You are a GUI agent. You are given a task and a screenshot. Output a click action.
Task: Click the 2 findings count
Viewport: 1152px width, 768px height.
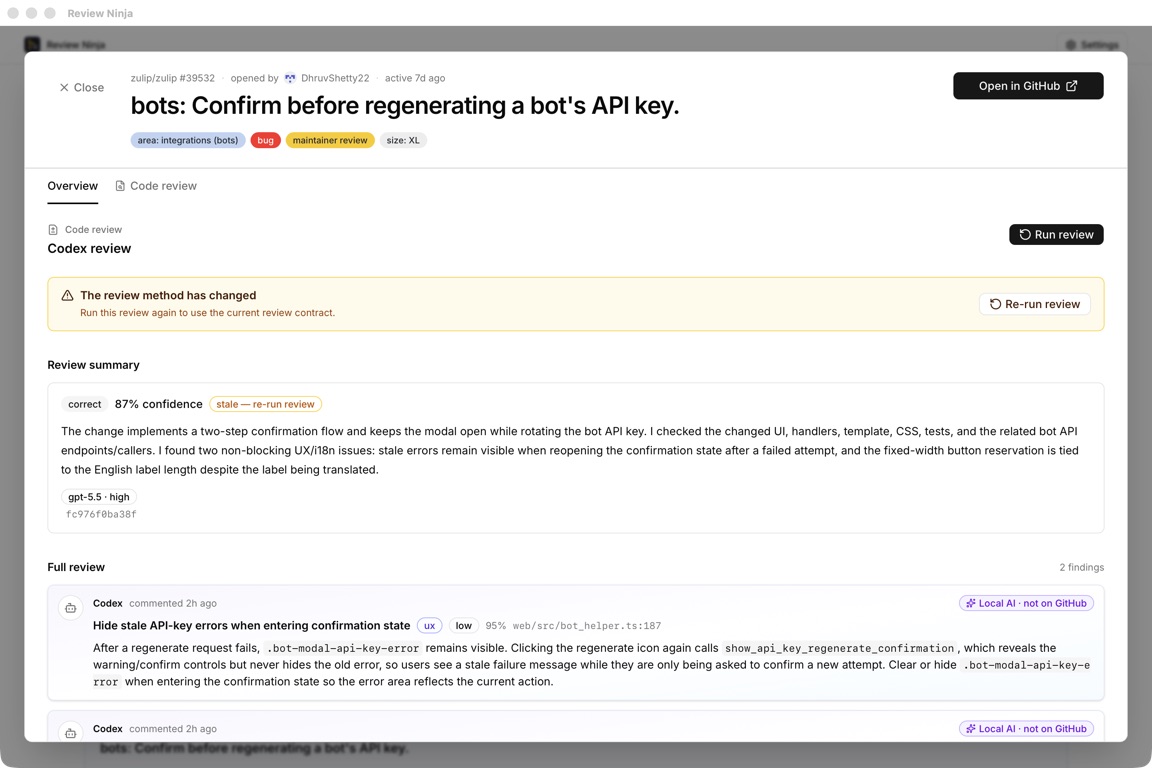1081,567
